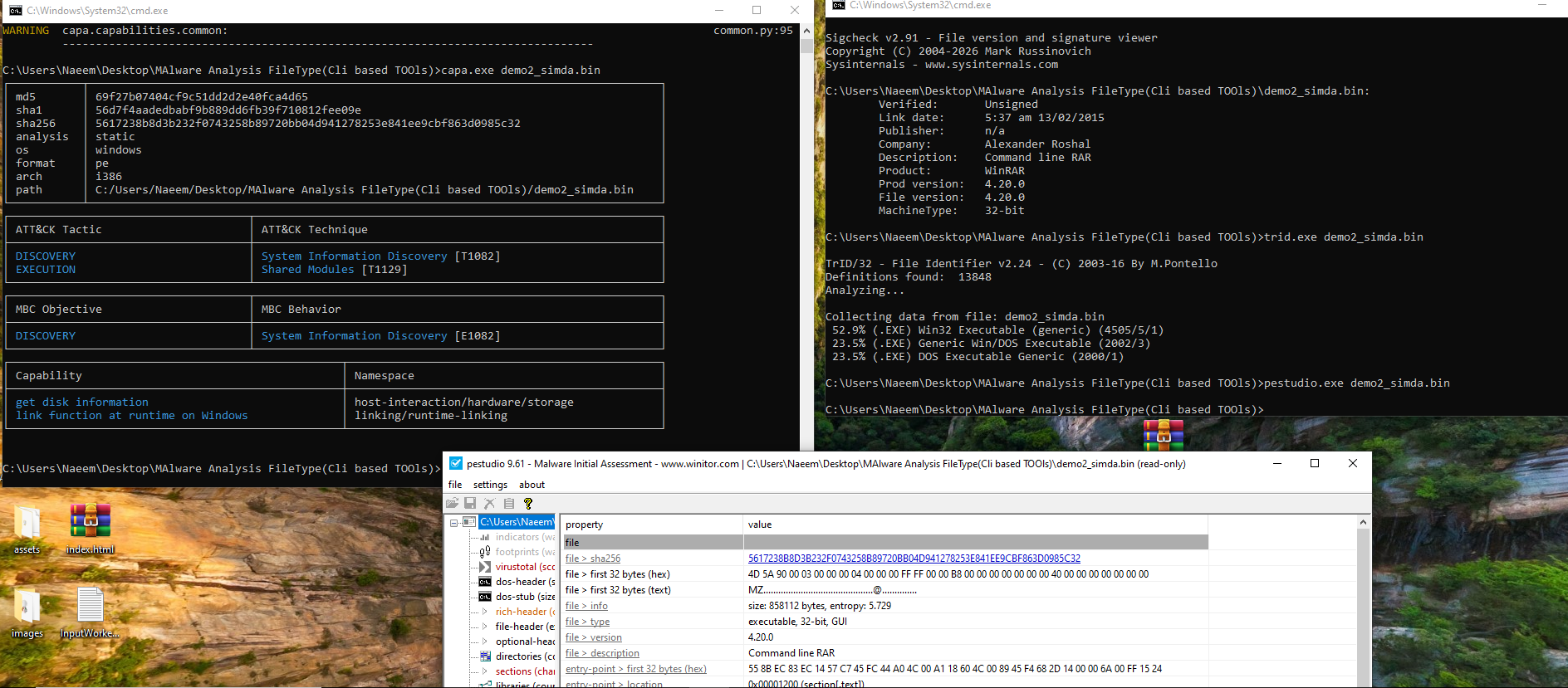Click the help question mark toolbar icon
This screenshot has width=1568, height=688.
coord(527,503)
